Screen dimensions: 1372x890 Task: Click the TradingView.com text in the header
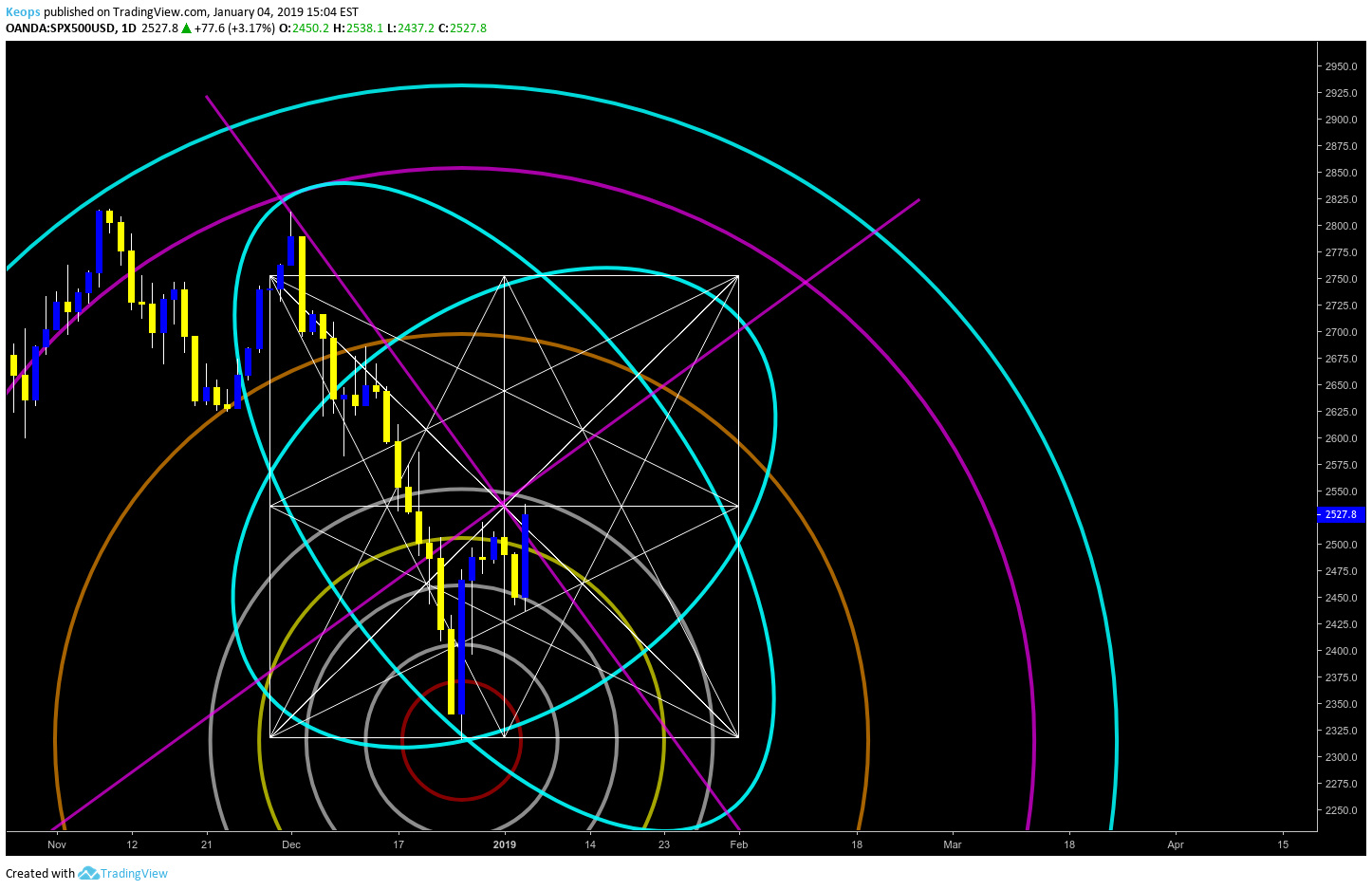[x=160, y=12]
